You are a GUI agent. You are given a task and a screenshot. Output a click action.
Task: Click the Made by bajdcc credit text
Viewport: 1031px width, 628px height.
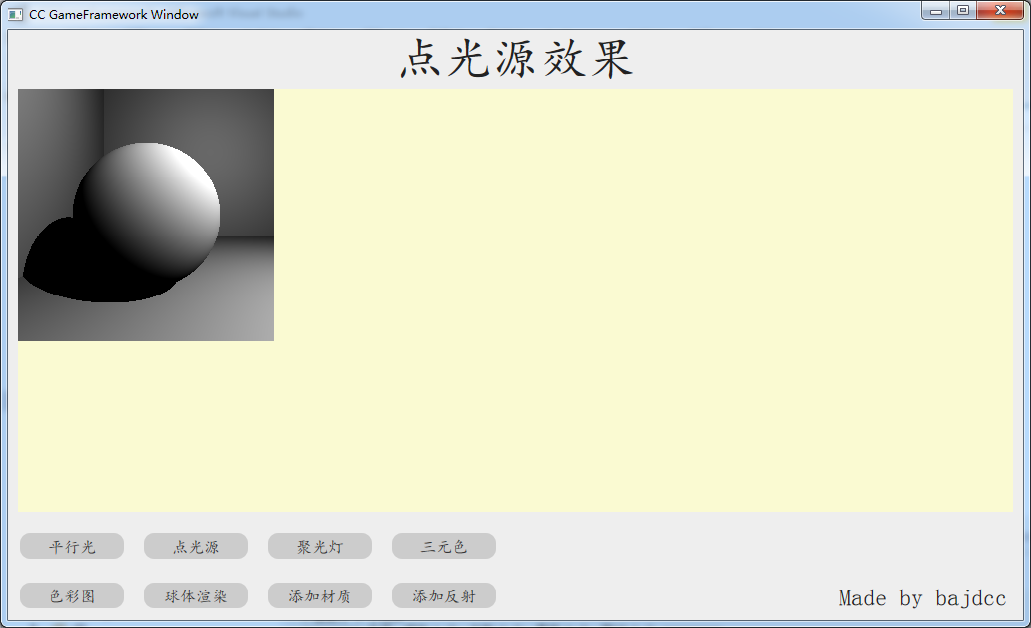point(922,598)
